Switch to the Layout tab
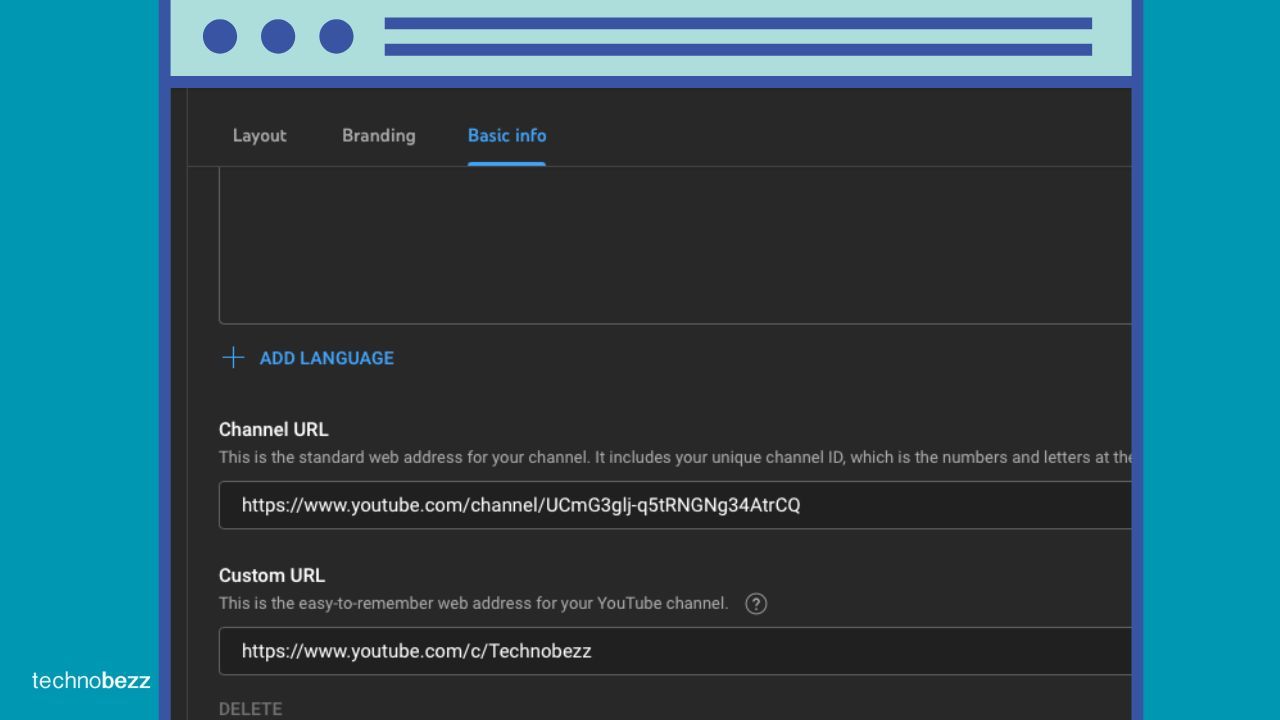This screenshot has height=720, width=1280. [x=259, y=136]
